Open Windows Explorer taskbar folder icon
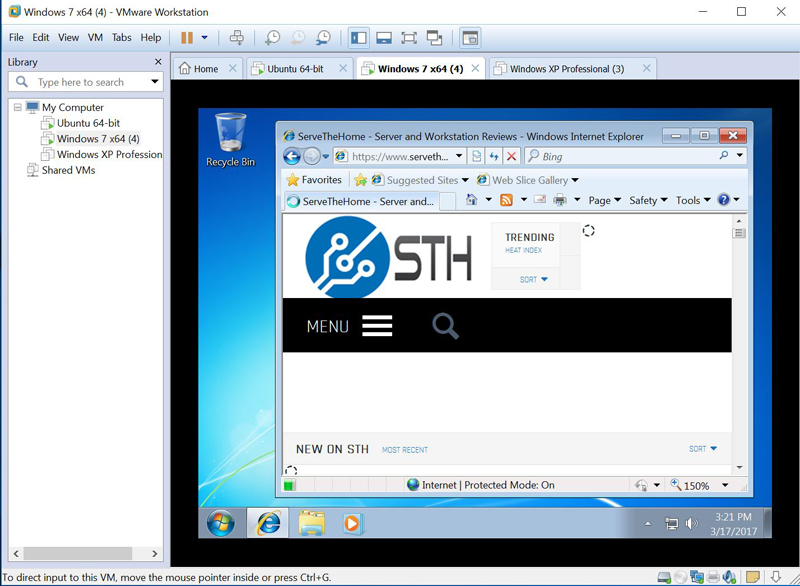This screenshot has height=586, width=800. [311, 523]
